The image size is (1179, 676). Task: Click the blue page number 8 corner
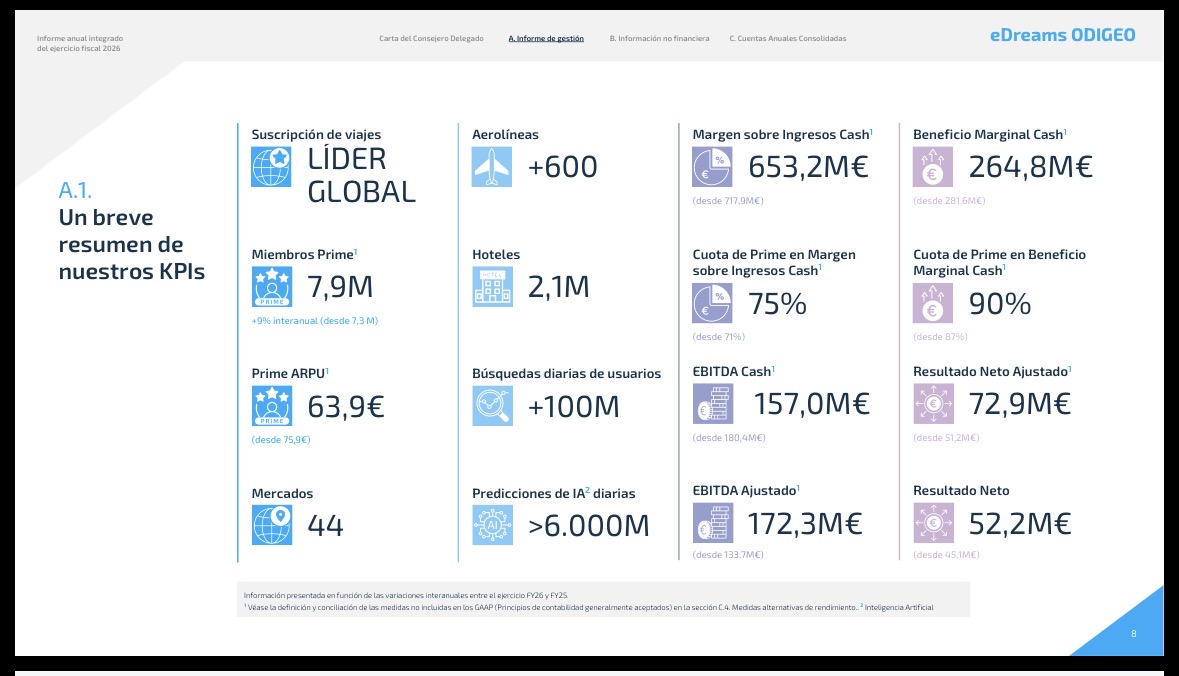click(x=1124, y=626)
